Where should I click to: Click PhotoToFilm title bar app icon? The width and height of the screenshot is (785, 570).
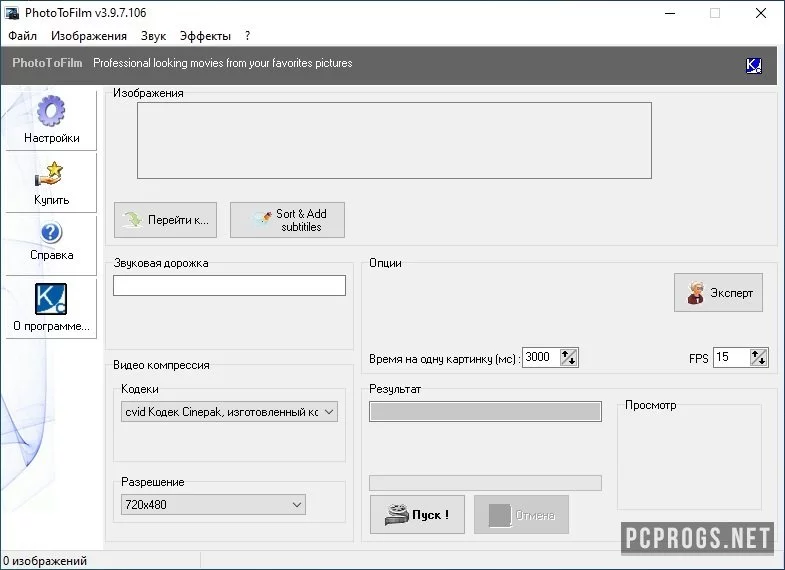12,13
